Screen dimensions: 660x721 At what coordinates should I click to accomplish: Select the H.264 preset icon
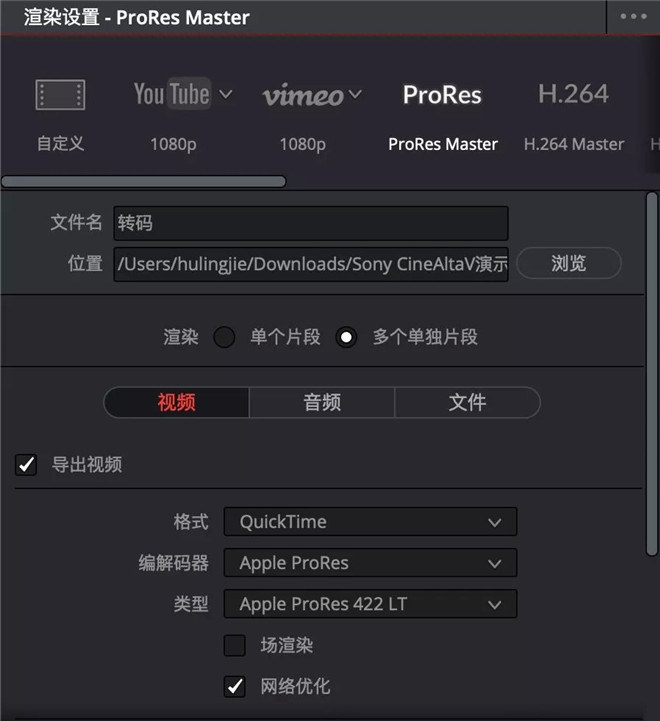point(573,93)
